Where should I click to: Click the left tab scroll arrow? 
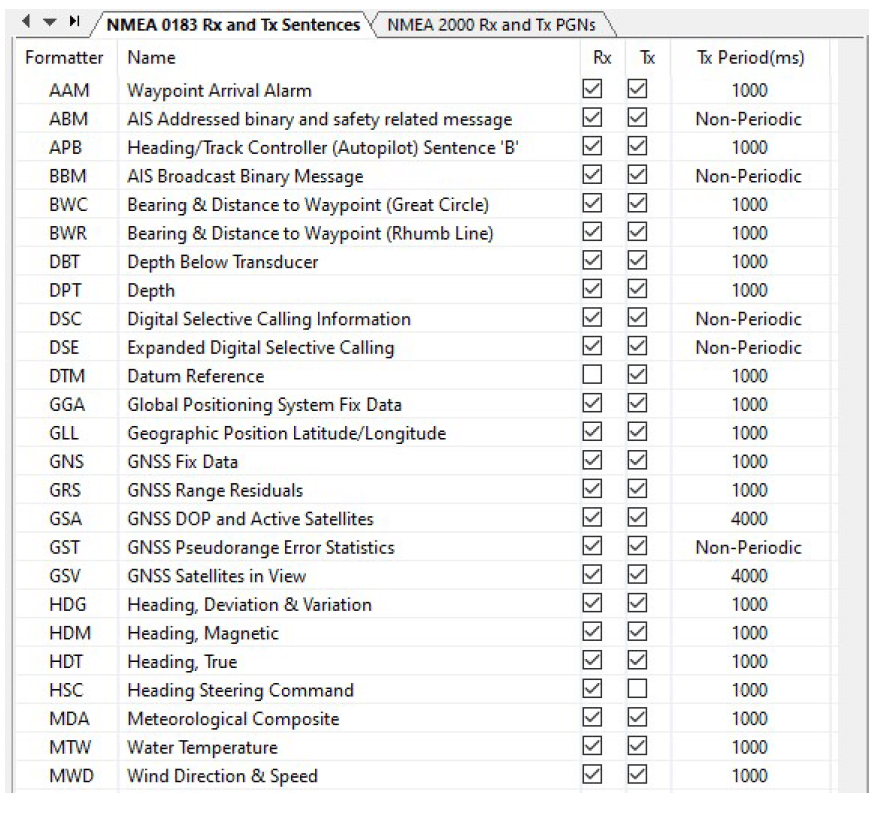tap(26, 22)
